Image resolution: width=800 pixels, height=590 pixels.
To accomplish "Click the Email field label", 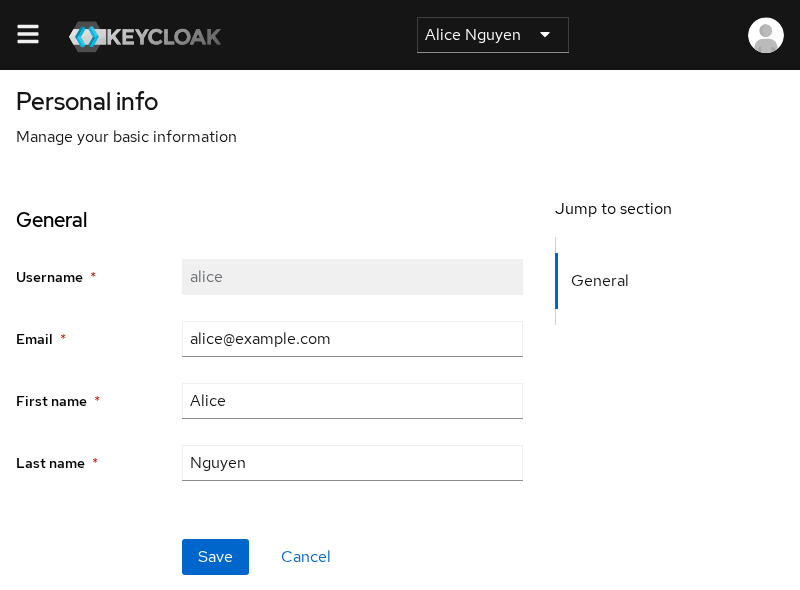I will tap(34, 339).
